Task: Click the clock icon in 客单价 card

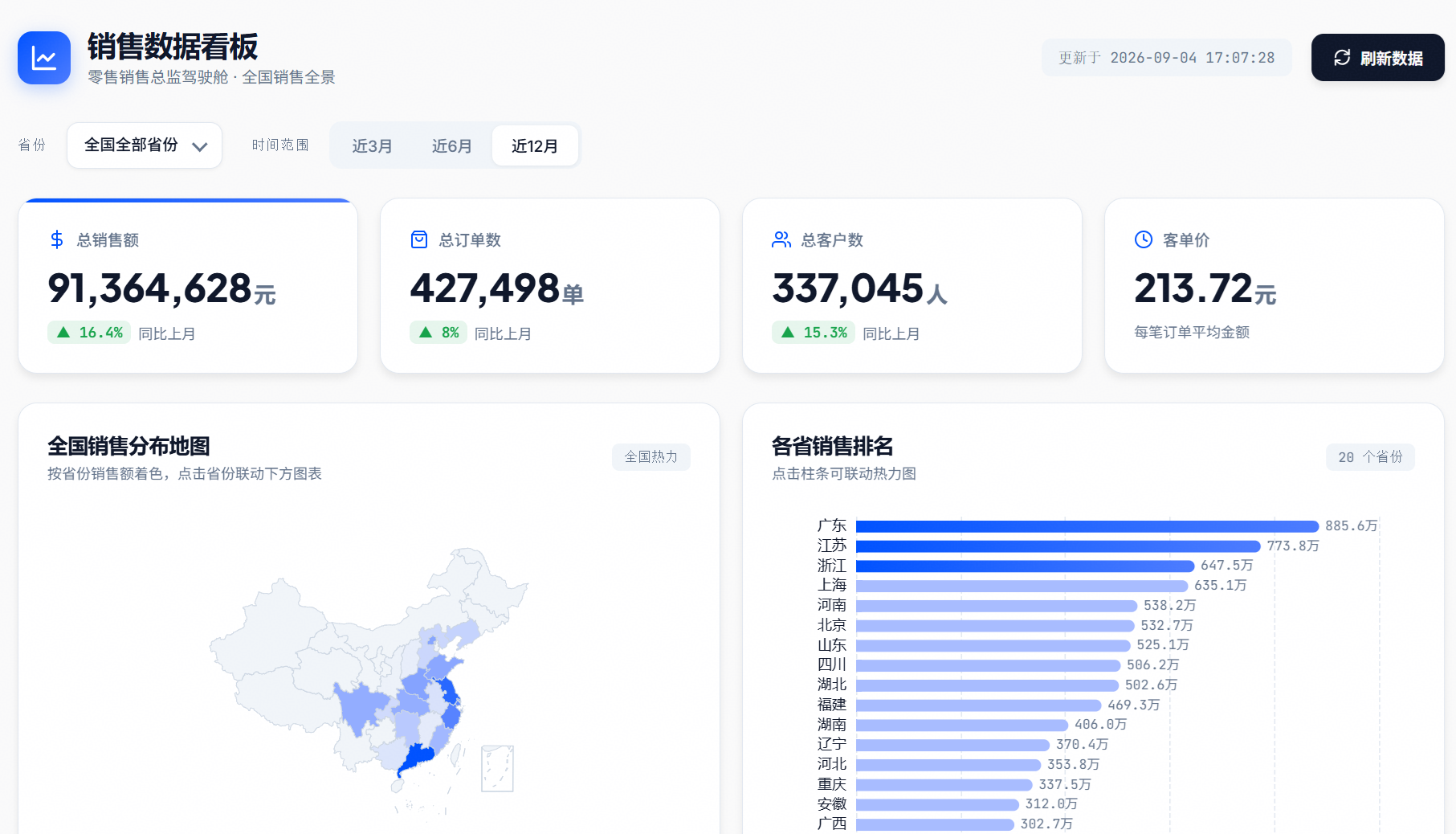Action: click(x=1144, y=239)
